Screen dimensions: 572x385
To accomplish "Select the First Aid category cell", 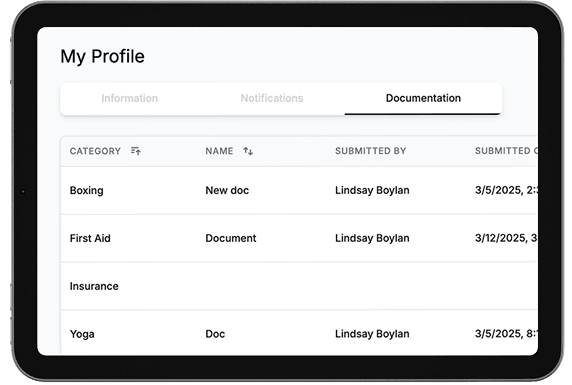I will [x=90, y=238].
